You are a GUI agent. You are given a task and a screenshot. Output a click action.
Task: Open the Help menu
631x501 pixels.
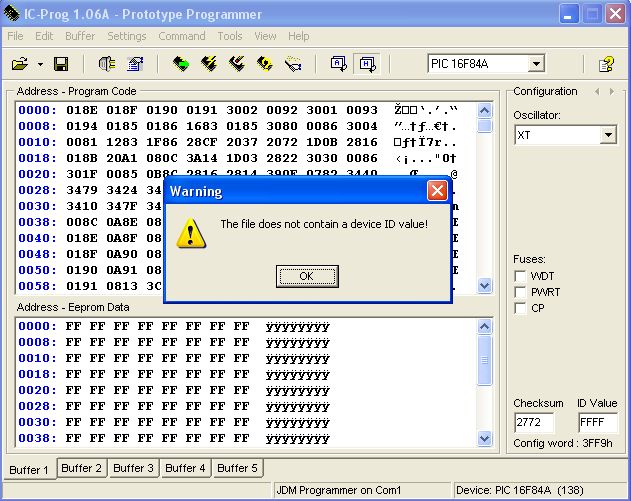299,36
